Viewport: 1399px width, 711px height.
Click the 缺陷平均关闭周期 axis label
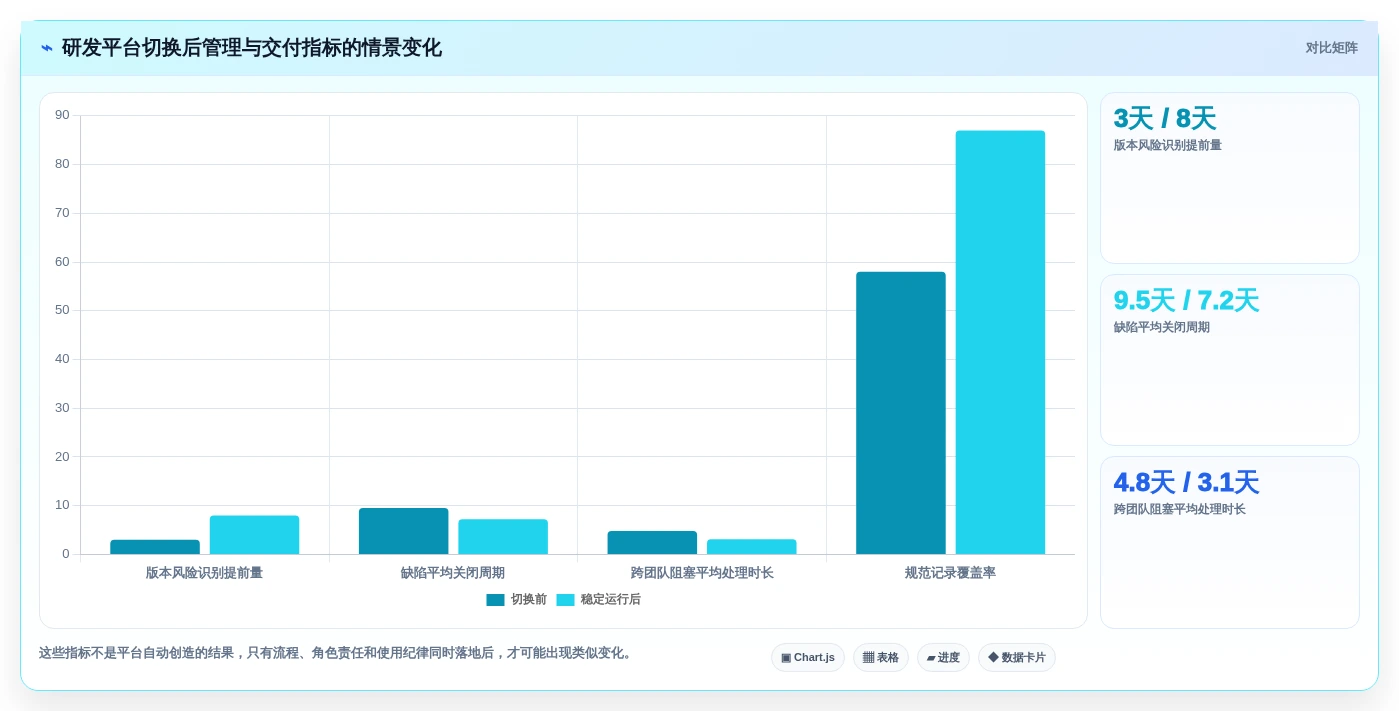453,573
